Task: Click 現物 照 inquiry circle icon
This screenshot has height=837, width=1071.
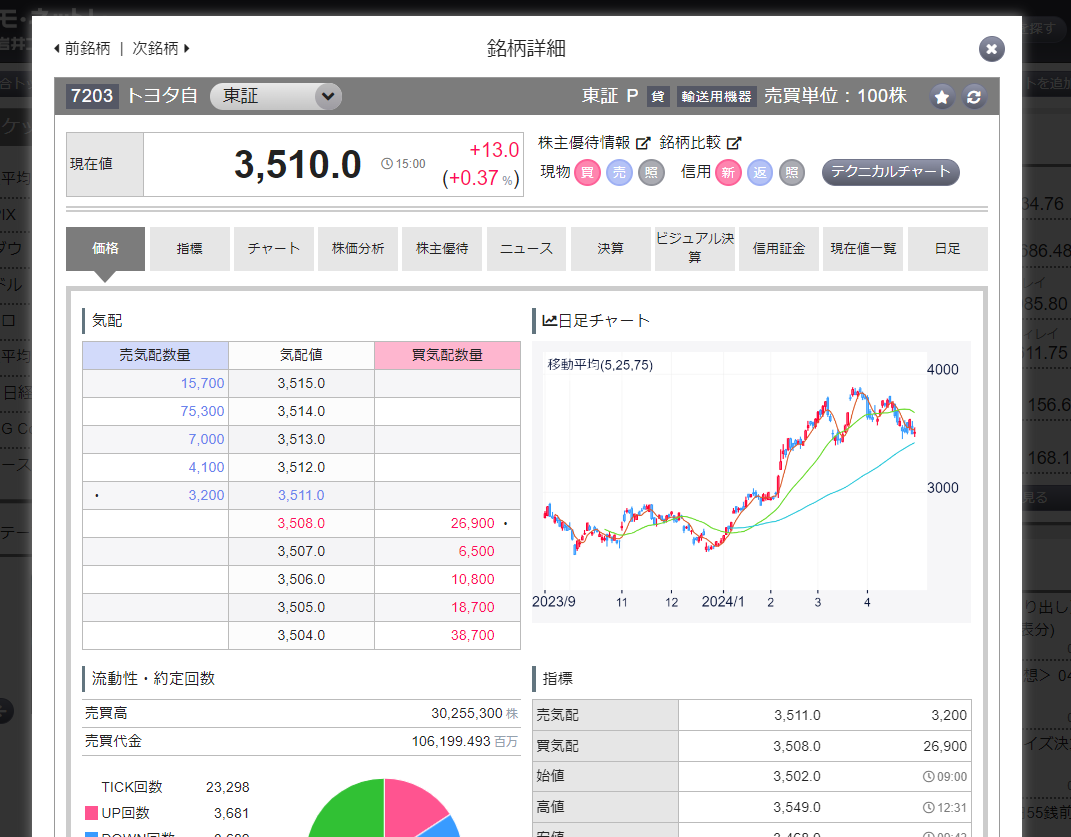Action: click(x=651, y=172)
